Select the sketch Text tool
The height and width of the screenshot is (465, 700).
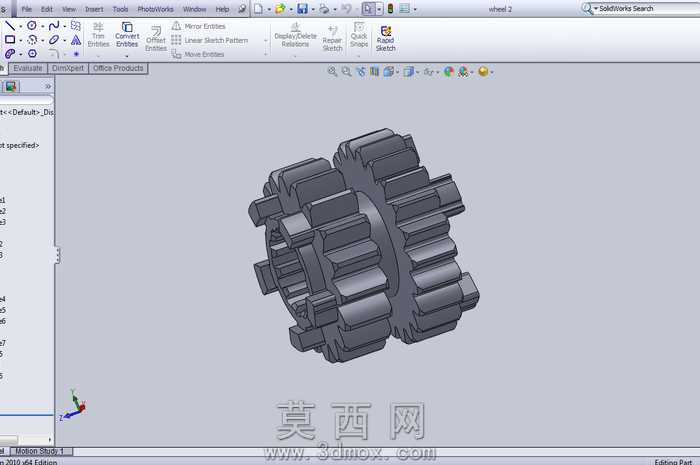pyautogui.click(x=76, y=40)
